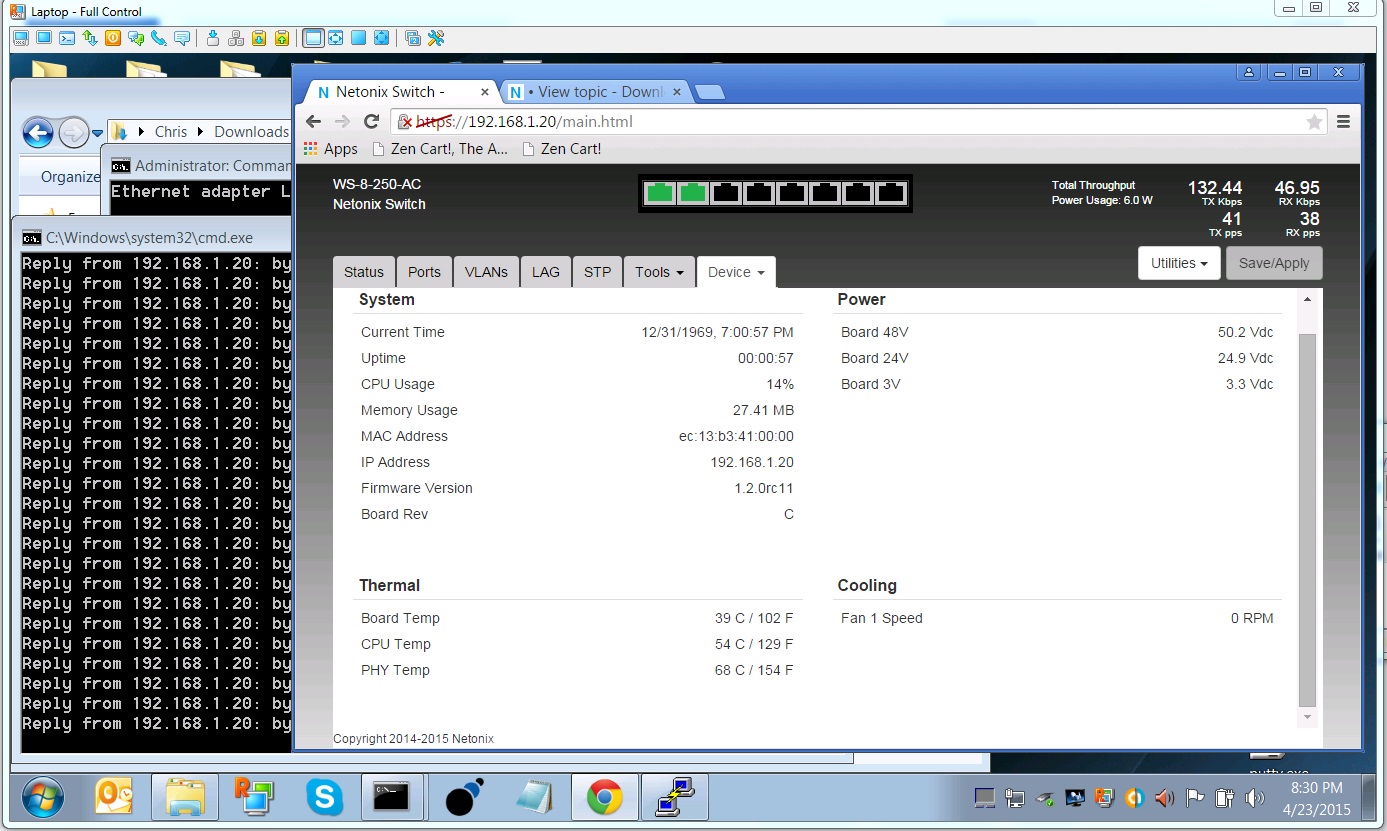The image size is (1387, 831).
Task: Reload the Netonix page in Chrome
Action: [371, 122]
